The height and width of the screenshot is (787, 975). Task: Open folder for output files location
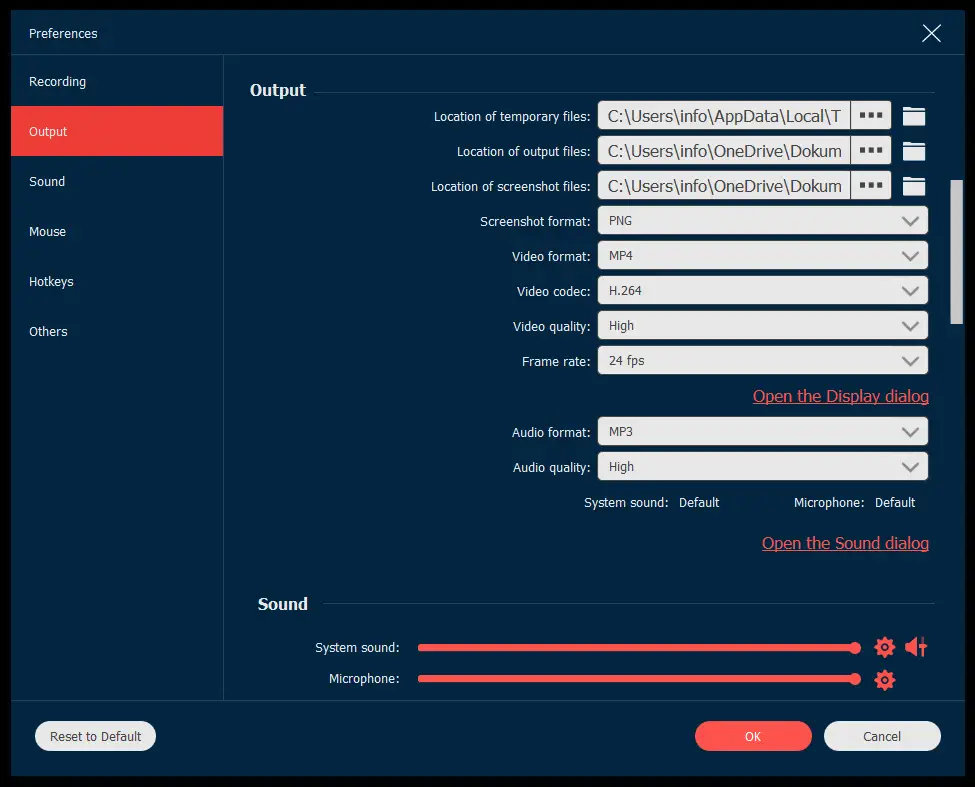tap(913, 151)
